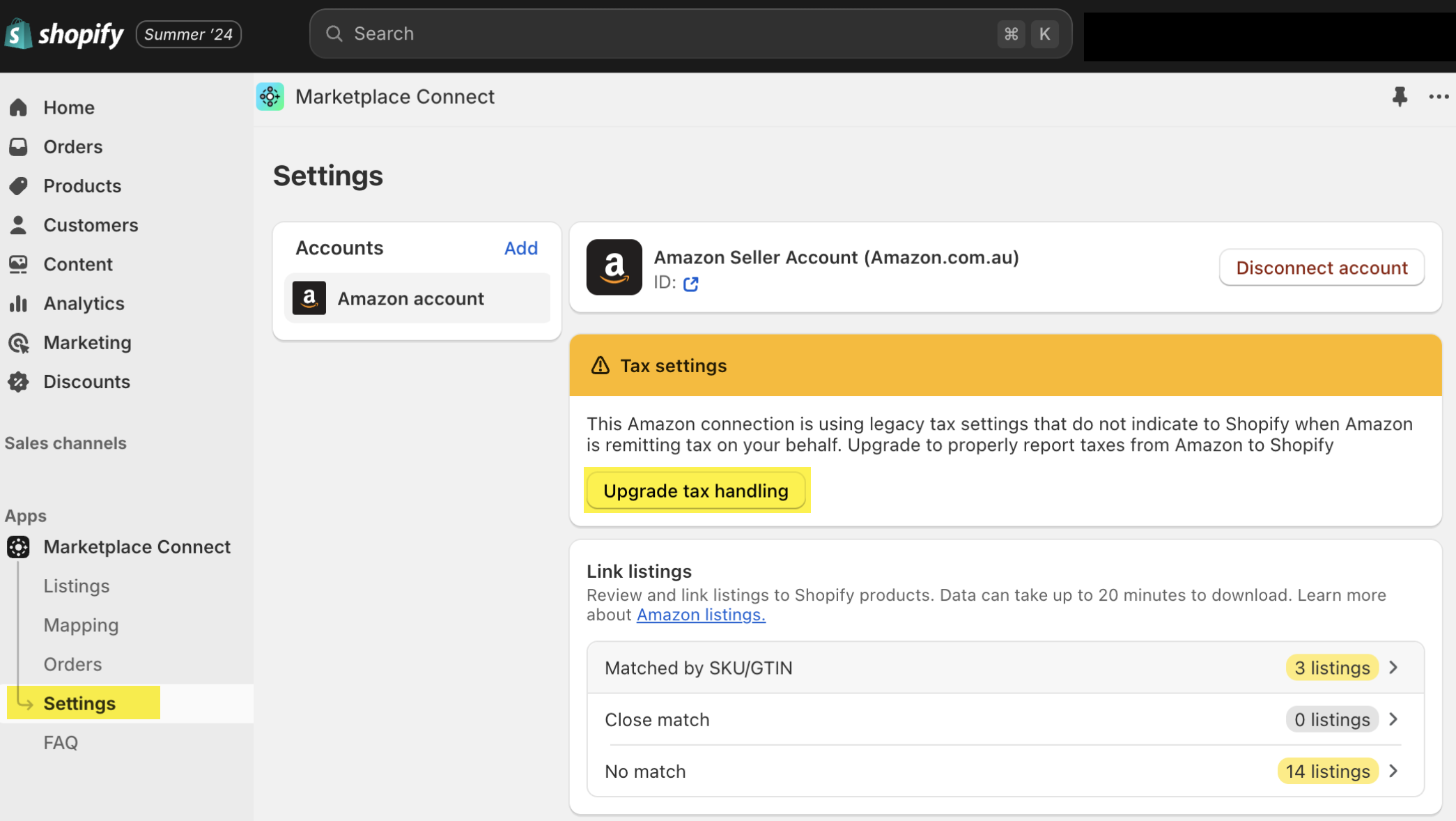Click the 0 listings badge
The height and width of the screenshot is (821, 1456).
tap(1332, 719)
